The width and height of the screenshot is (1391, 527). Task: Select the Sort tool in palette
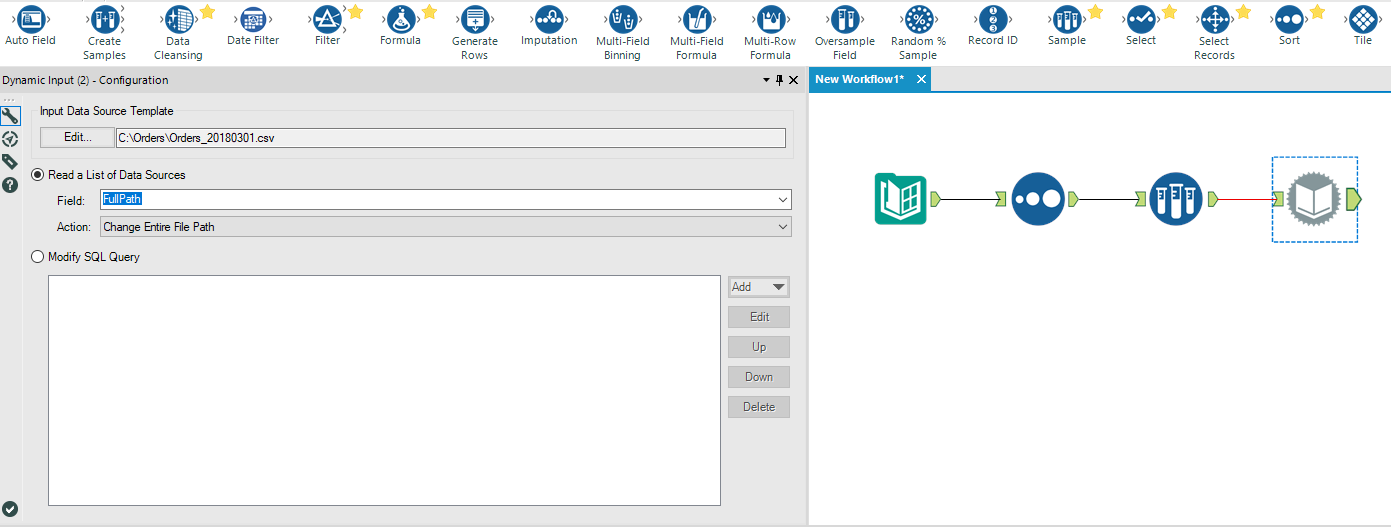point(1289,26)
